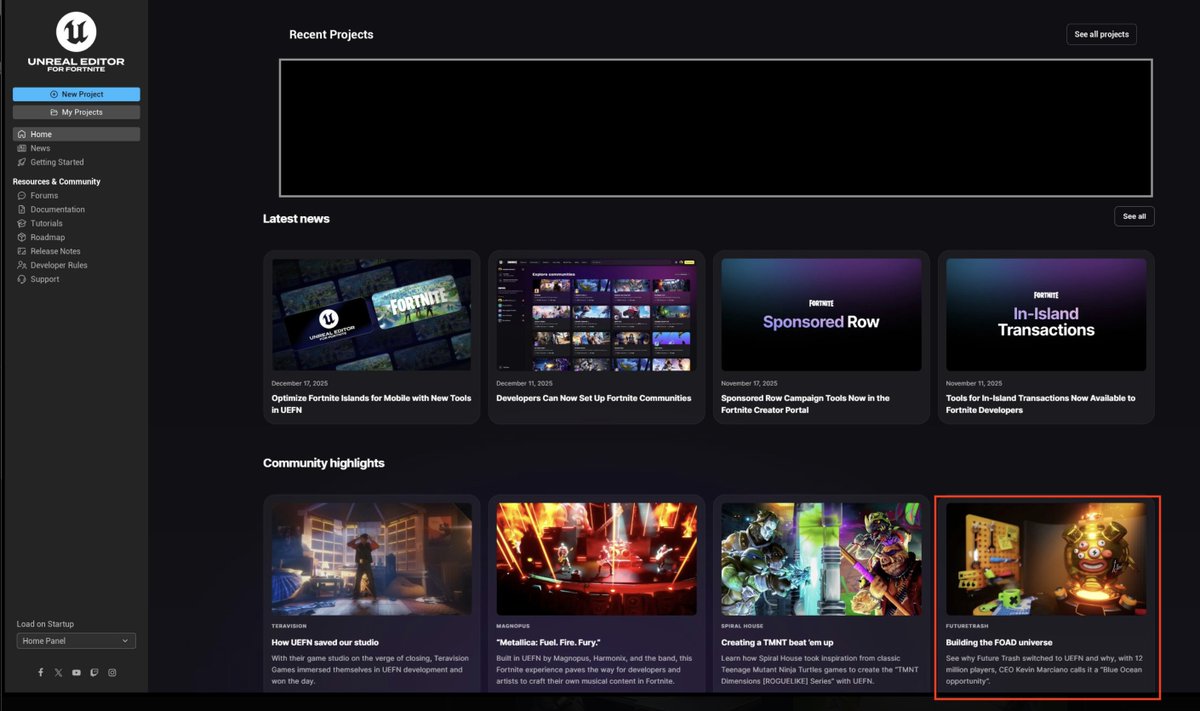Open the Twitch social link icon

pyautogui.click(x=94, y=673)
